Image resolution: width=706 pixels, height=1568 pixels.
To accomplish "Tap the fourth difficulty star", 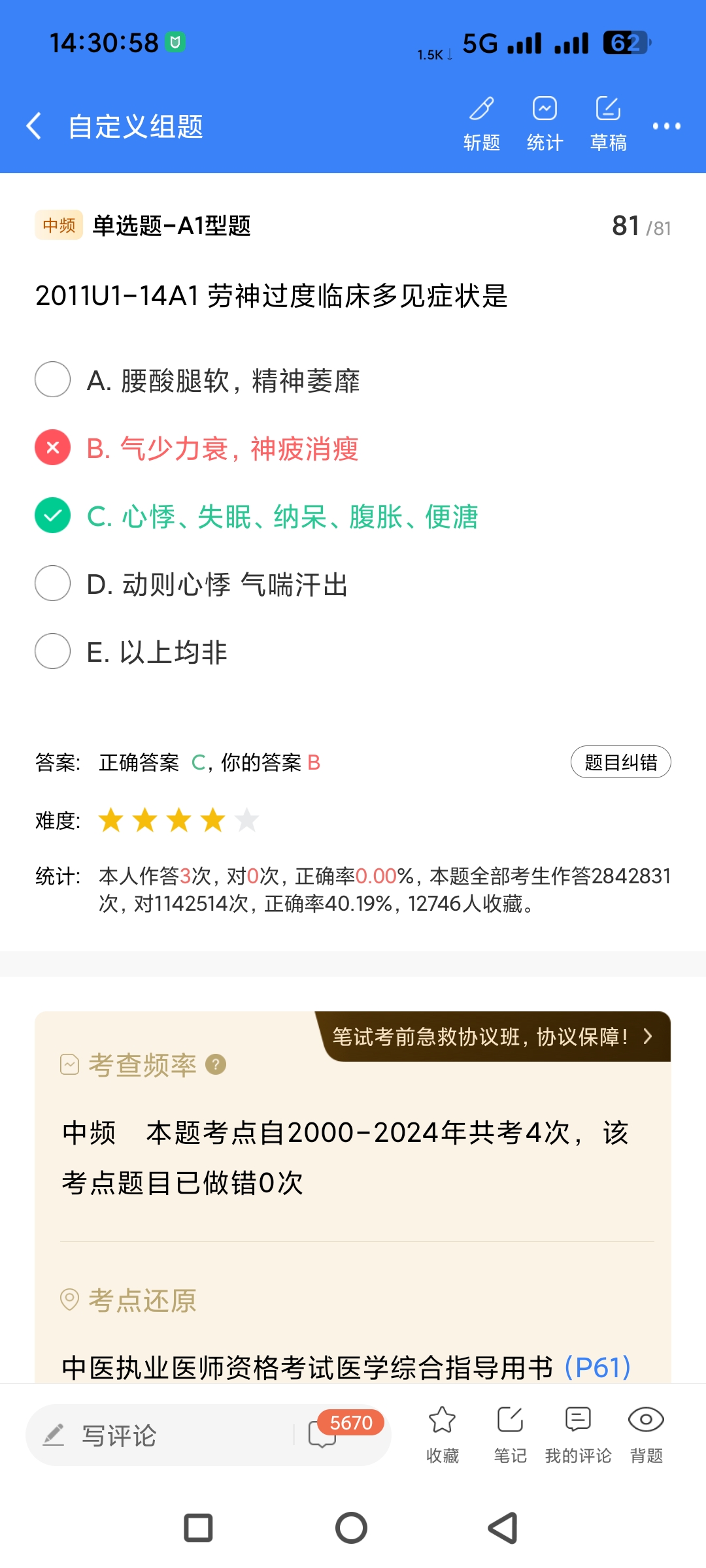I will pos(213,821).
